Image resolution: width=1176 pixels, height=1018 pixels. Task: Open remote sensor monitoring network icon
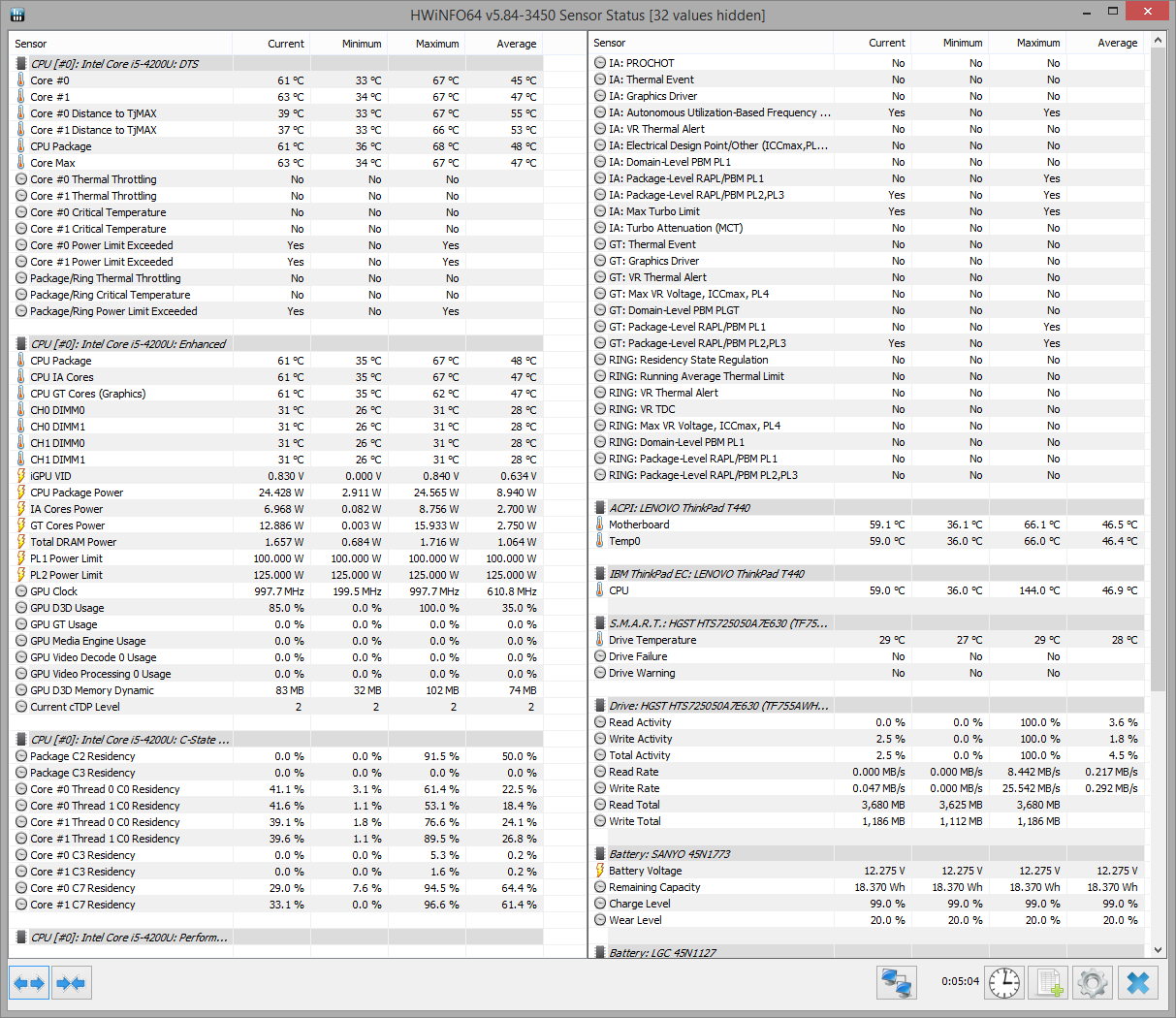coord(897,983)
